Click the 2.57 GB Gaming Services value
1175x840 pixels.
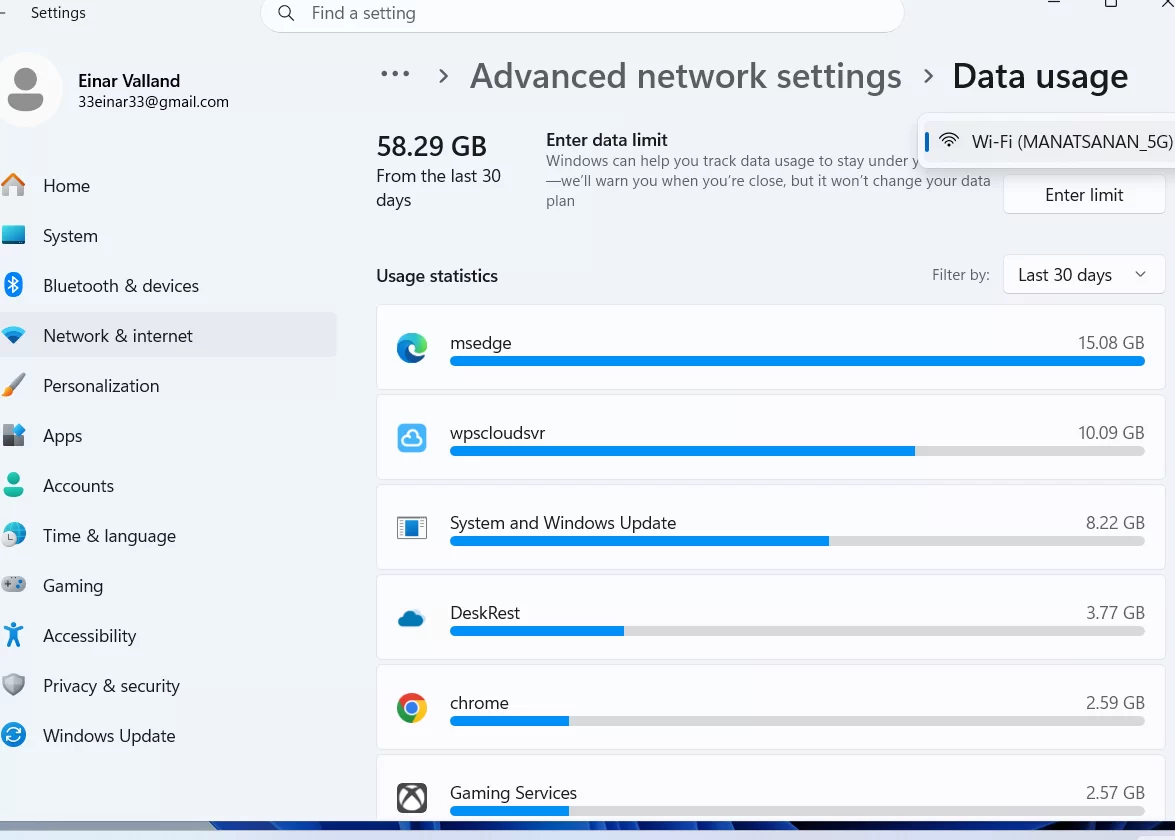1115,792
